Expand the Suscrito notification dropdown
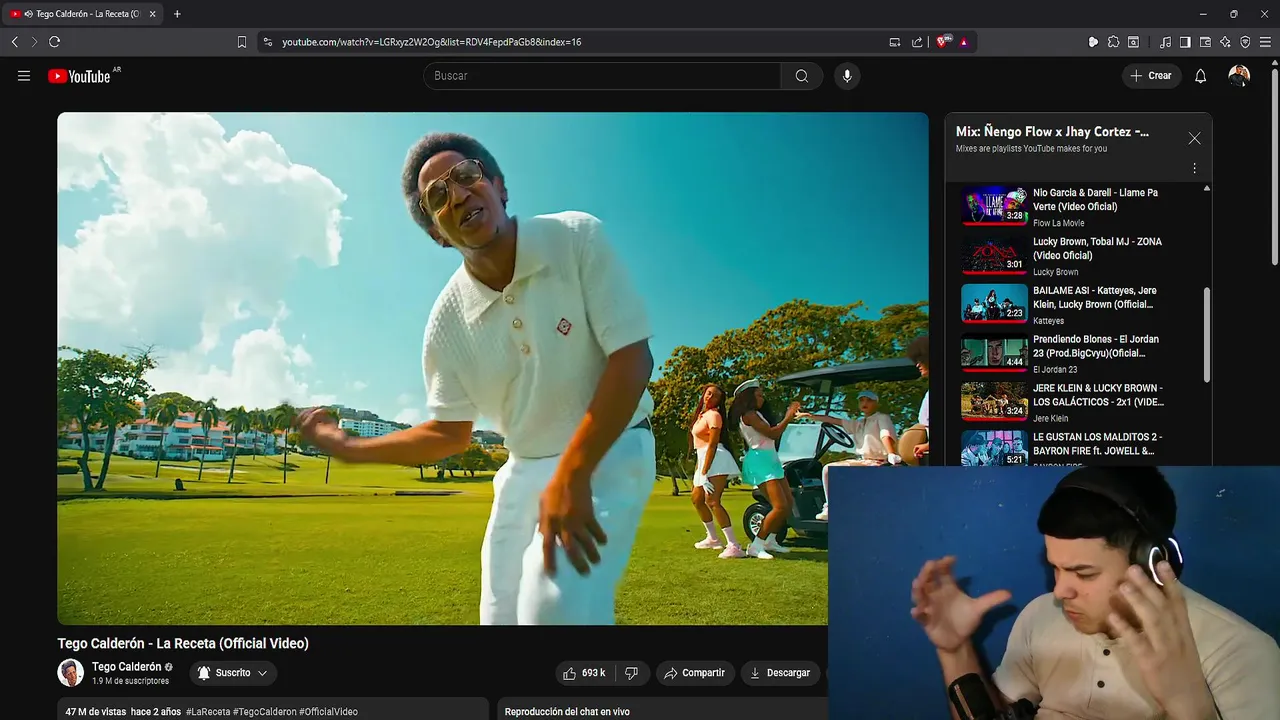The image size is (1280, 720). [x=232, y=673]
